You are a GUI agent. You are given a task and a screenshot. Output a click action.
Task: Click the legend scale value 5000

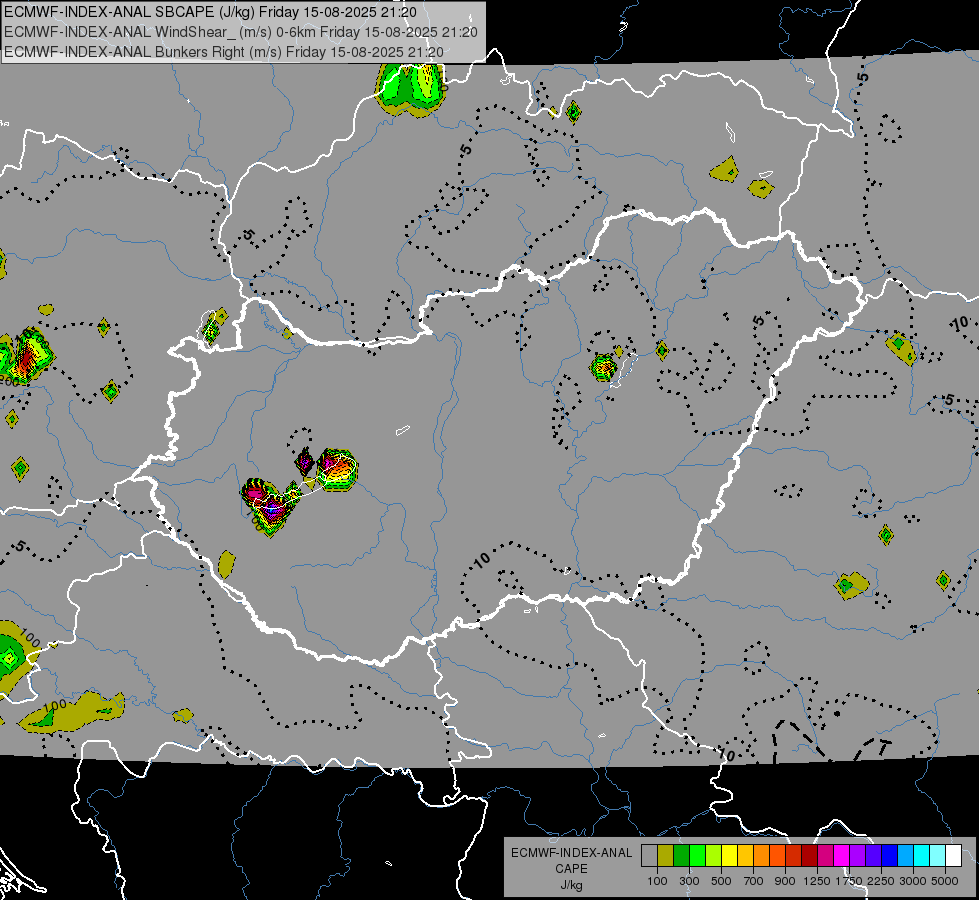pos(945,881)
